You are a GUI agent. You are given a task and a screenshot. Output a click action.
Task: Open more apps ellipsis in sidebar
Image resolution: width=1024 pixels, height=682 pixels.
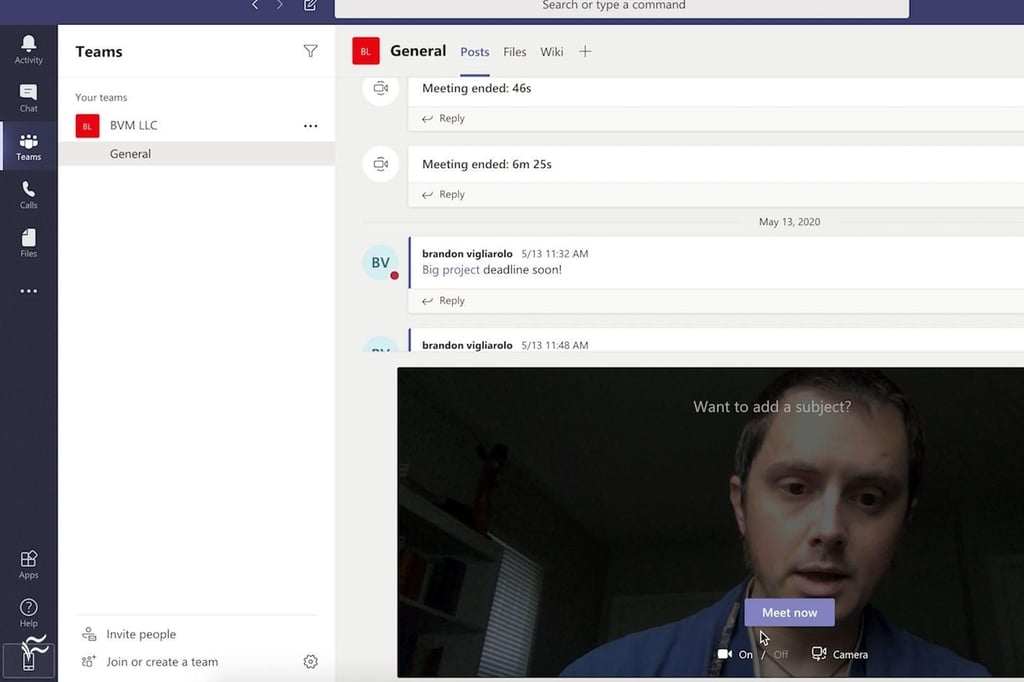[29, 291]
